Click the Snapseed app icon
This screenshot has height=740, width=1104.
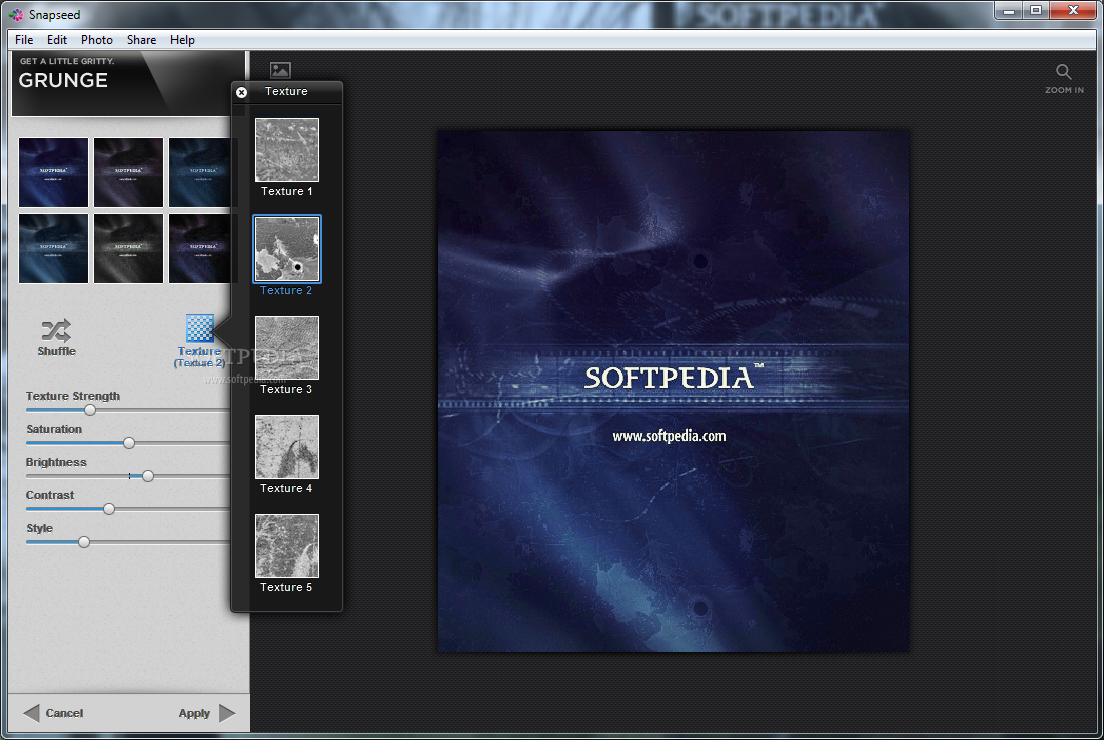[15, 14]
